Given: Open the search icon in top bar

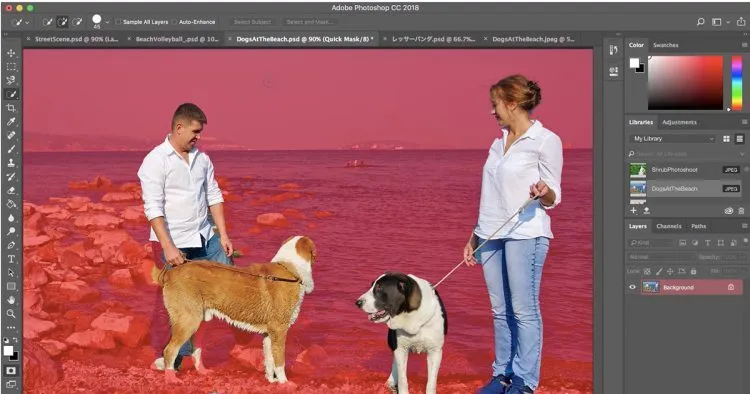Looking at the screenshot, I should 700,22.
